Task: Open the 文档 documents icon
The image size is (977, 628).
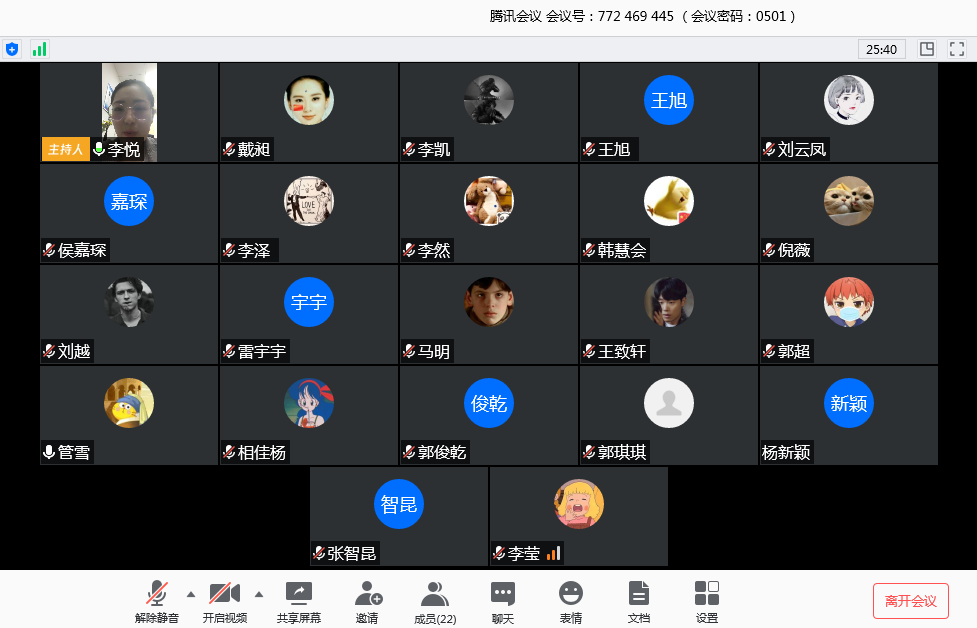Action: (639, 594)
